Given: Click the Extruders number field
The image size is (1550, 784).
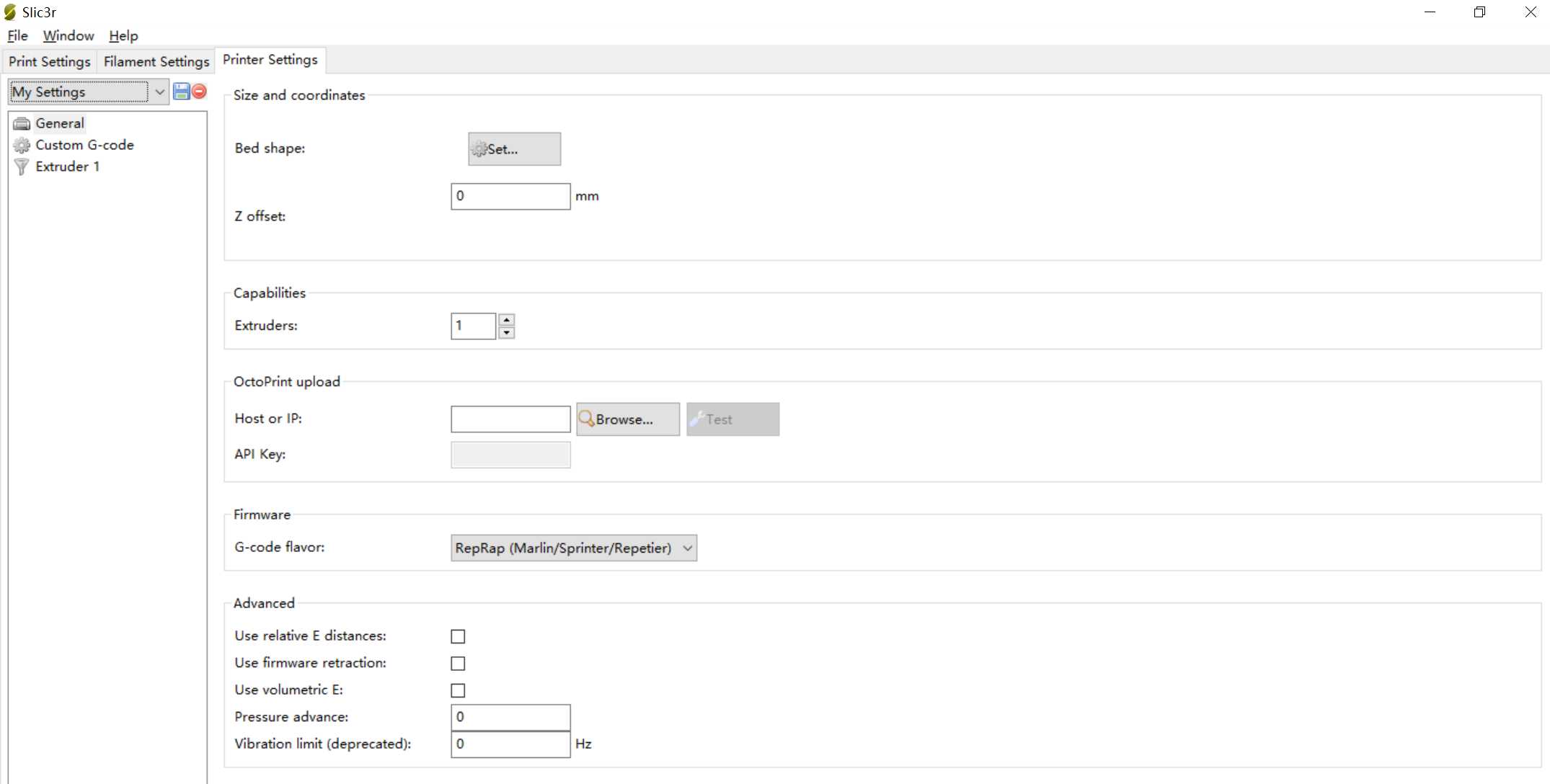Looking at the screenshot, I should pyautogui.click(x=474, y=326).
